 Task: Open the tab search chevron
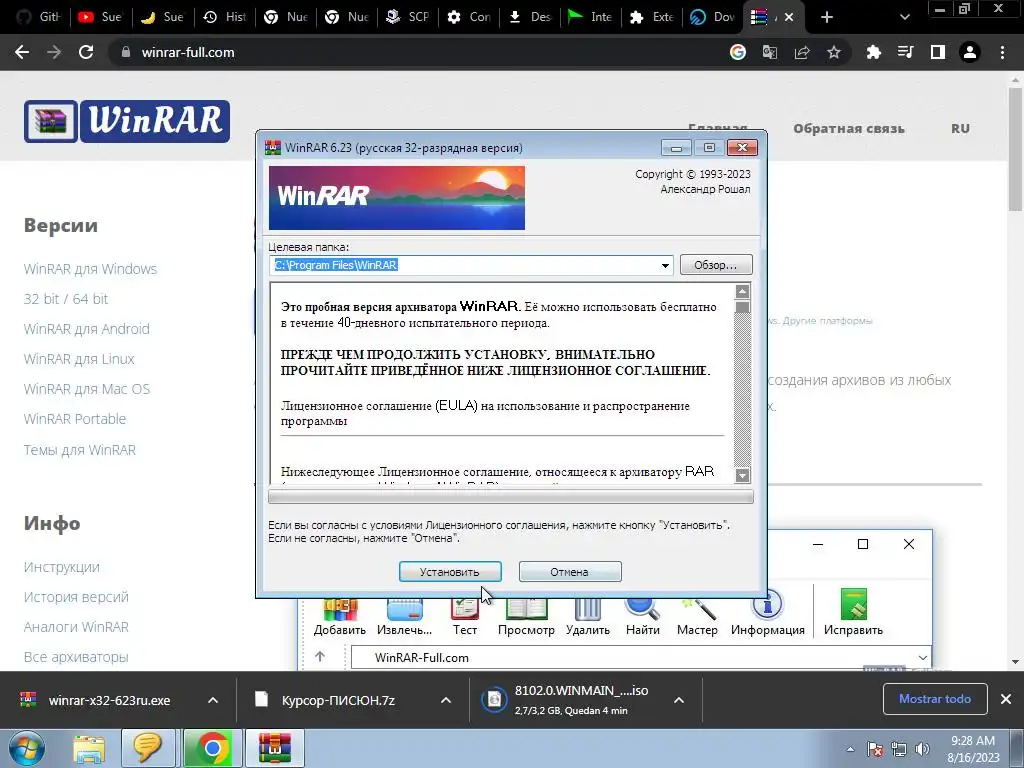904,18
